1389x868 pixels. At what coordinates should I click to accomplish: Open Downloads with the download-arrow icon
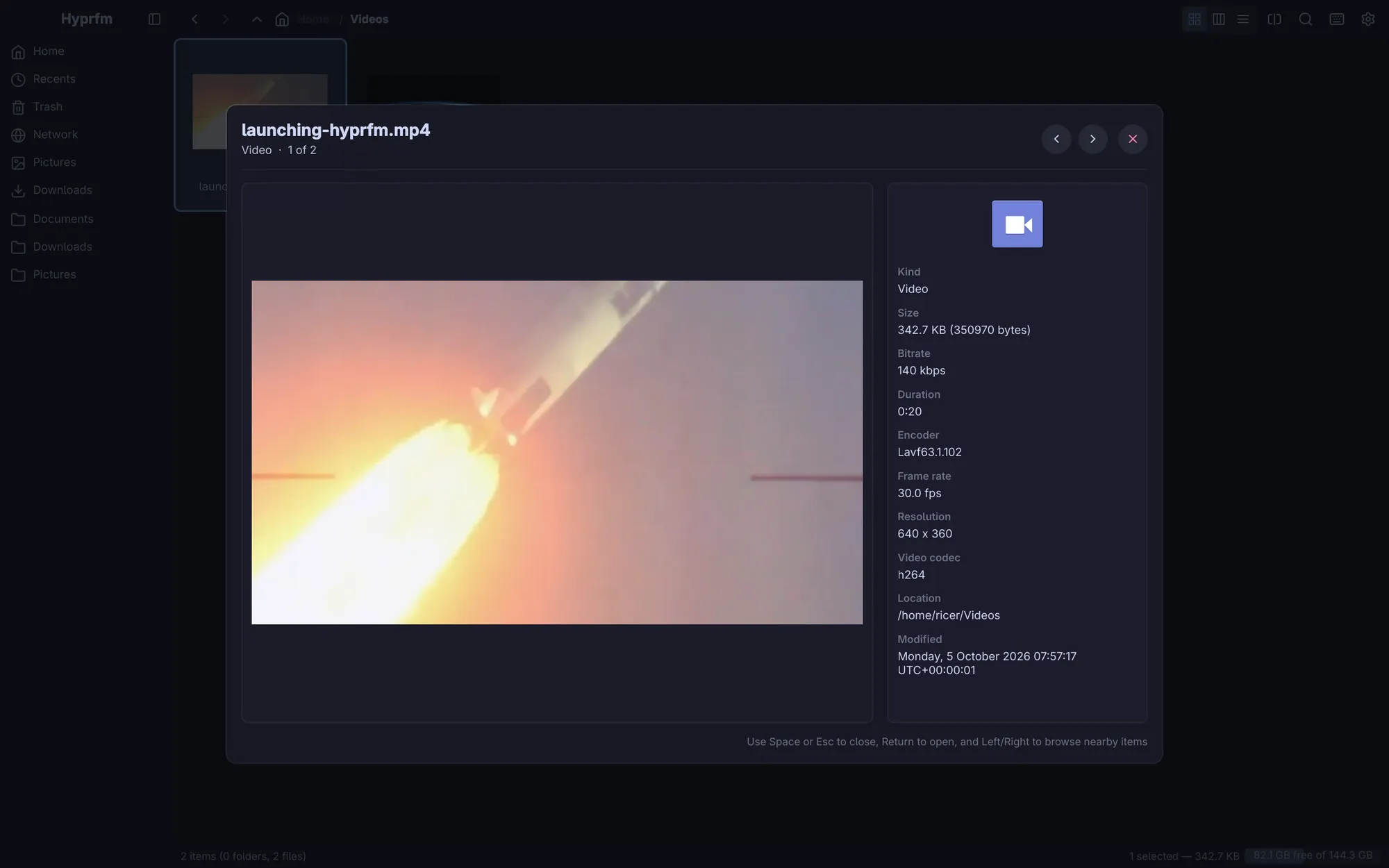pos(86,190)
